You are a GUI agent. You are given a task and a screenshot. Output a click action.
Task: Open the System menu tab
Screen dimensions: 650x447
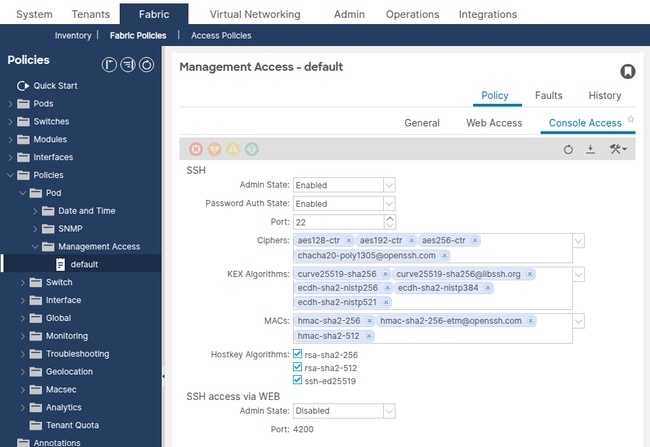pos(34,14)
